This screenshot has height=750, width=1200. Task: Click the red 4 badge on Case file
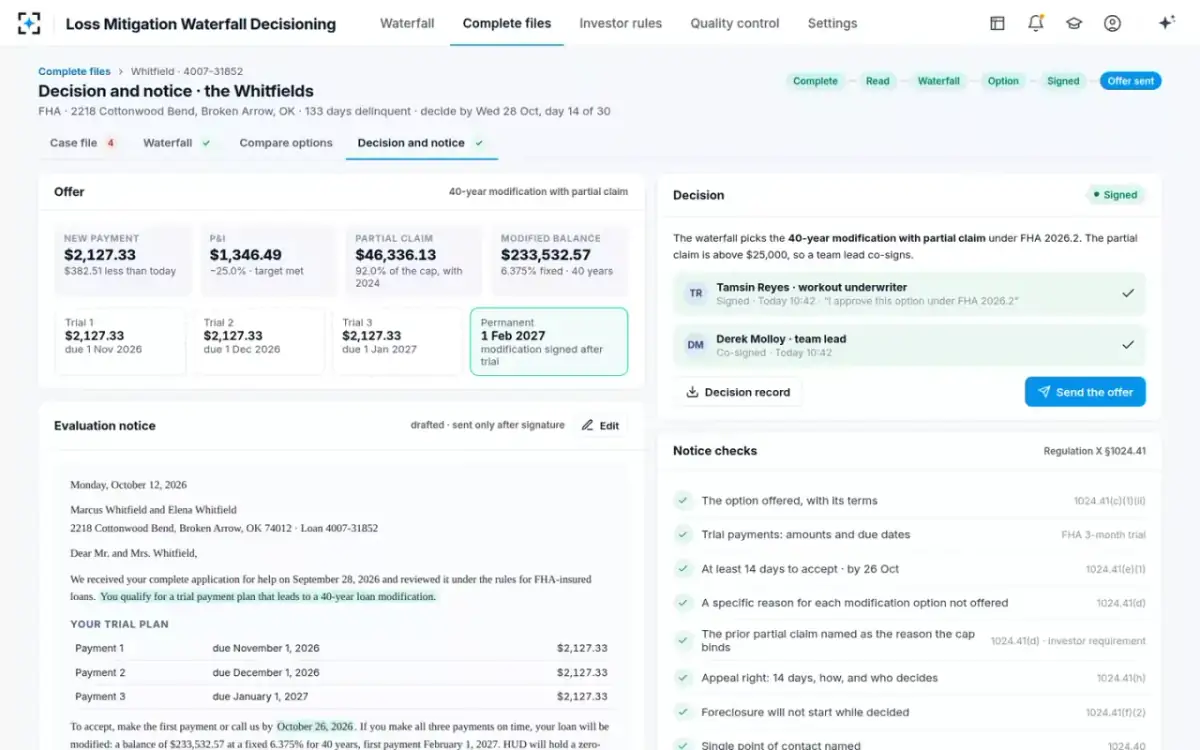point(110,143)
